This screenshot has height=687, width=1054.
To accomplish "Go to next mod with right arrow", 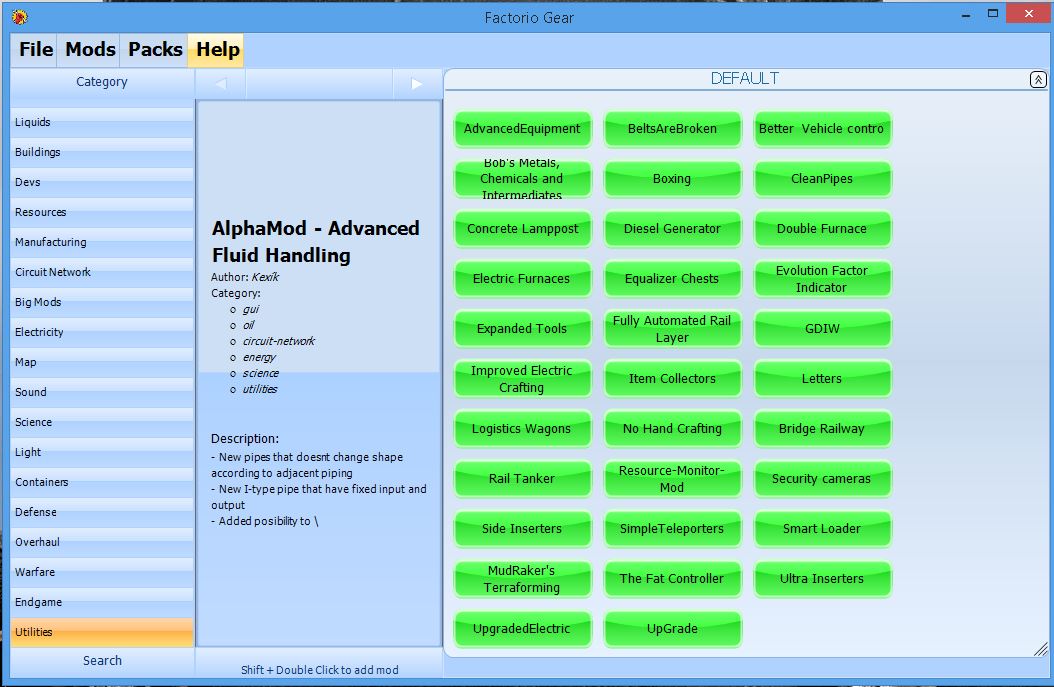I will tap(417, 84).
